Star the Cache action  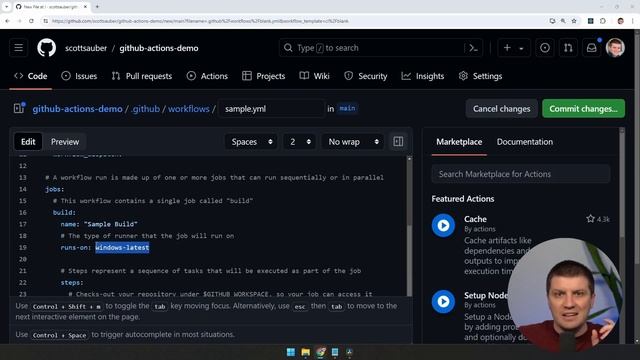tap(590, 219)
